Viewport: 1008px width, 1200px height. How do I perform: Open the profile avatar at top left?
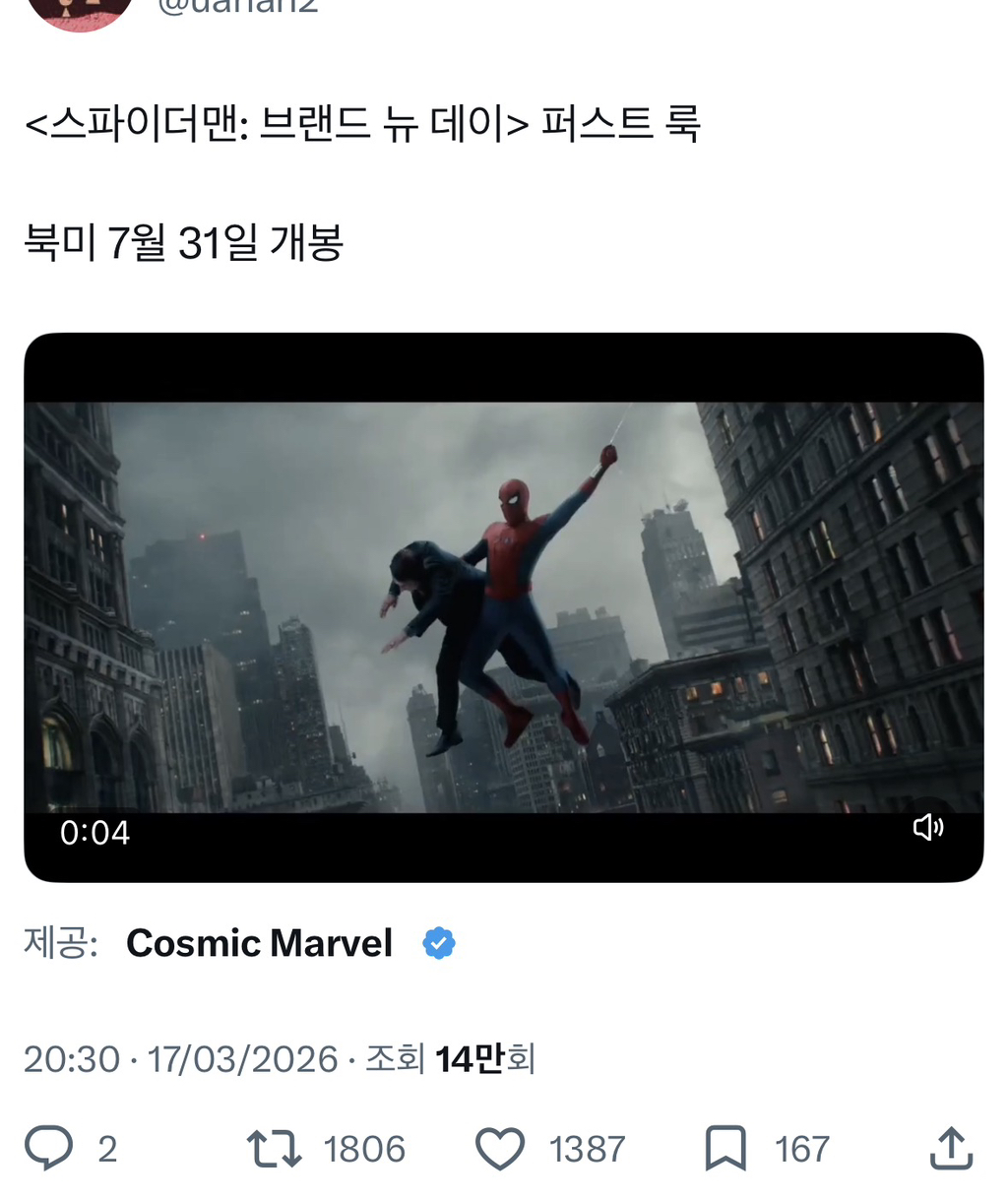point(79,14)
